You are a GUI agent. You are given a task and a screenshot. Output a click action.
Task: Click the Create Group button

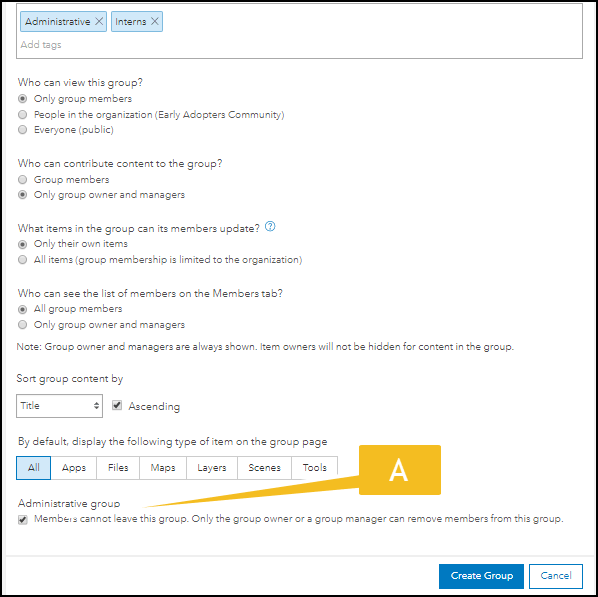(x=481, y=576)
